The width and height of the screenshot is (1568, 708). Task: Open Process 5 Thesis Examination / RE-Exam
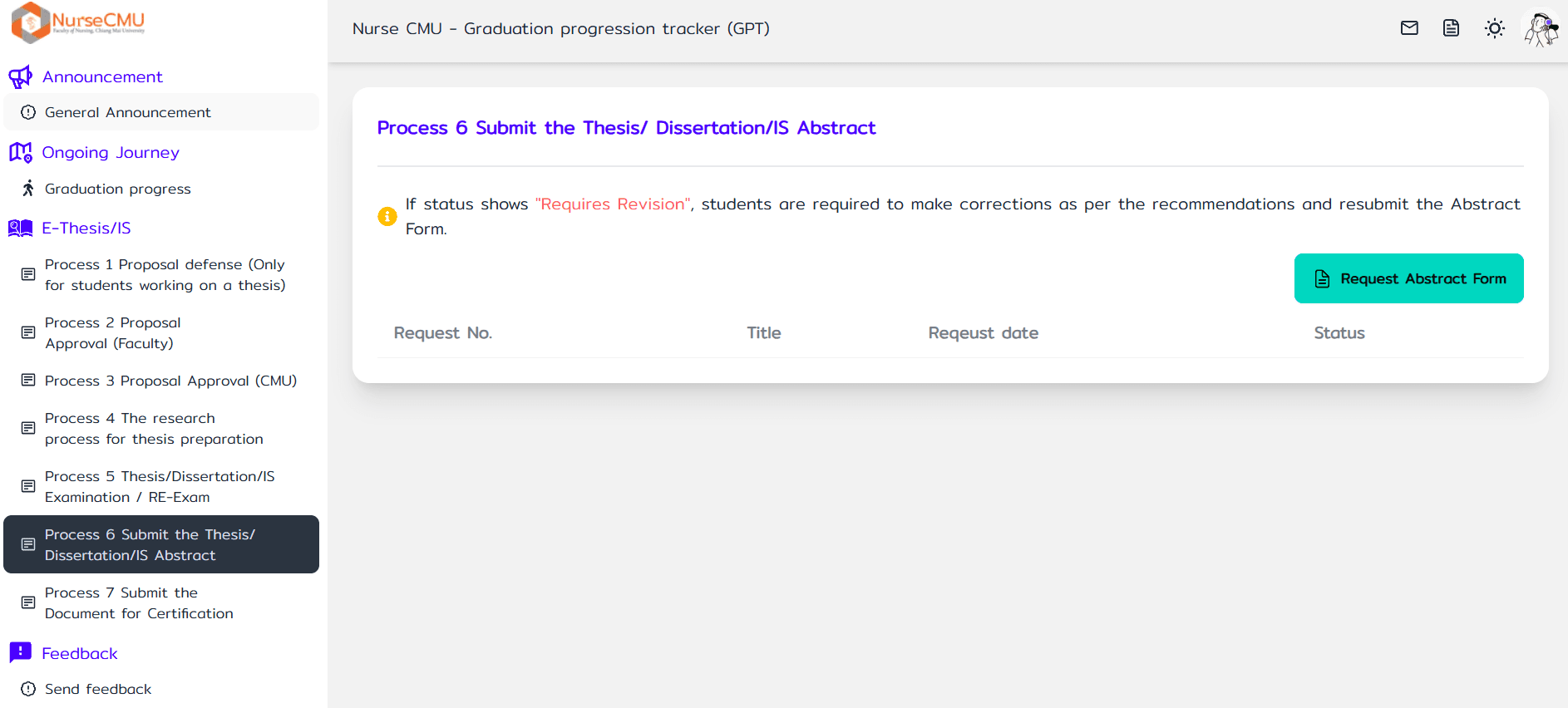point(160,487)
